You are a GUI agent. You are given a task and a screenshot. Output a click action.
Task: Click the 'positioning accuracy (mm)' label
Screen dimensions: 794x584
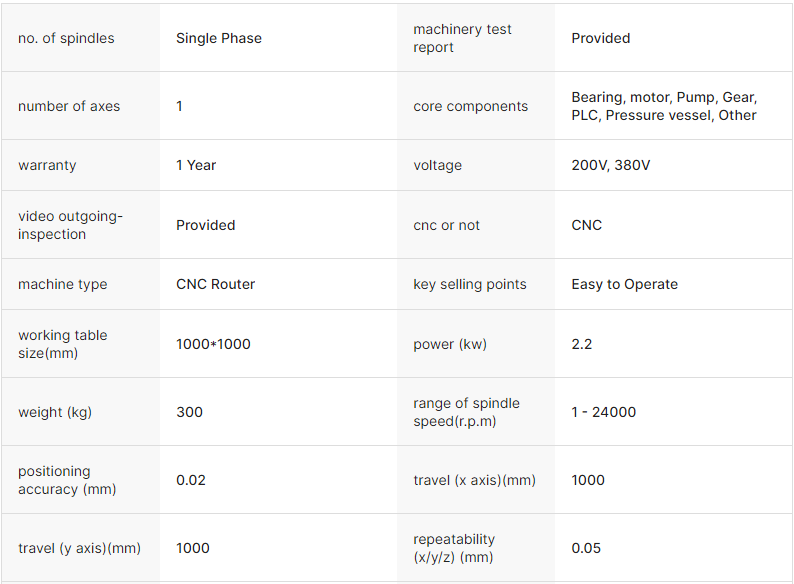(x=67, y=480)
